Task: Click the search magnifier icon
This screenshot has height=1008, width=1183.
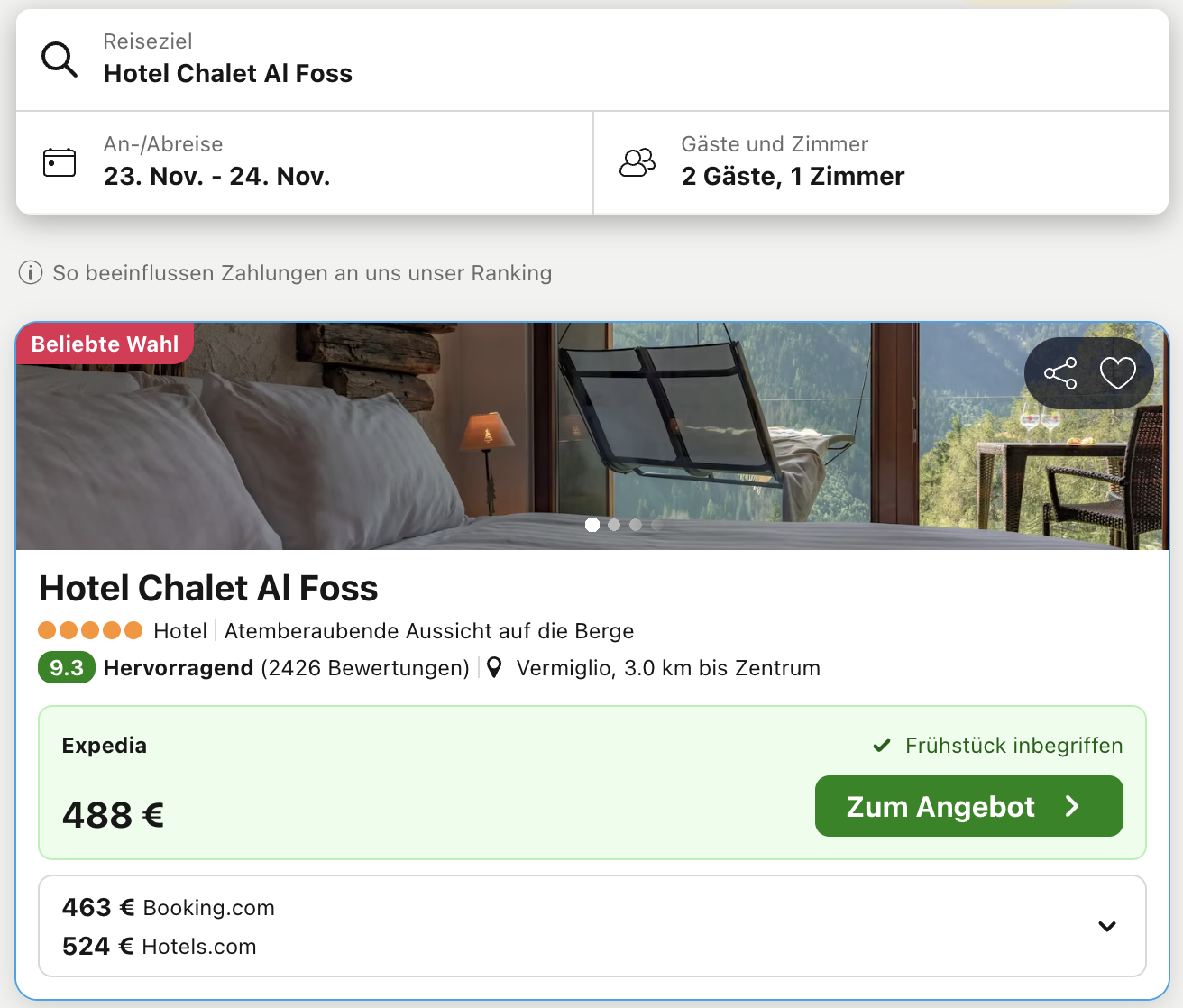Action: point(60,60)
